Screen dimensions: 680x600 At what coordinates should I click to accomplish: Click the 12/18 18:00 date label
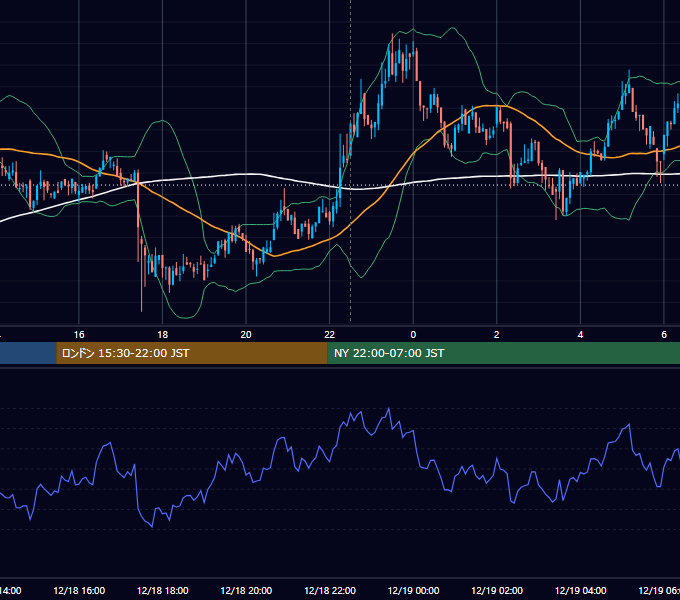click(163, 590)
